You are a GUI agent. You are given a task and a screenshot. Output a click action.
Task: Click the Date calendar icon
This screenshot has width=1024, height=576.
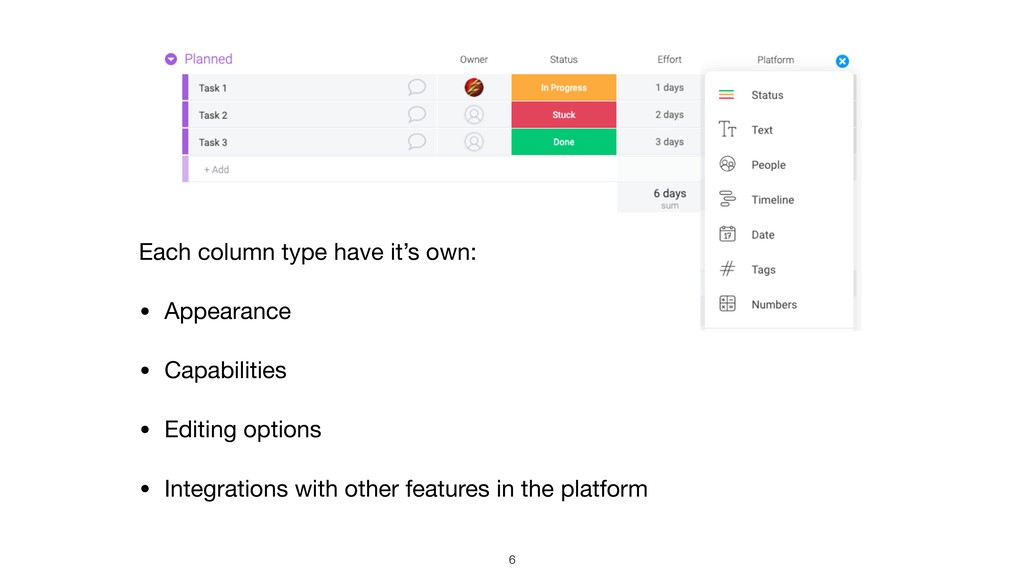click(x=727, y=235)
